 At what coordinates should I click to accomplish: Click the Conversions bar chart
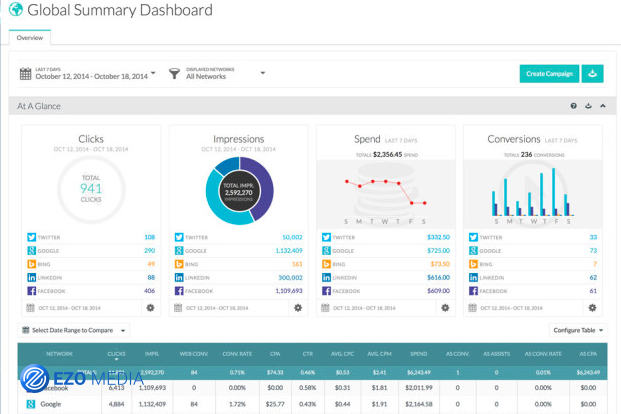pyautogui.click(x=532, y=192)
